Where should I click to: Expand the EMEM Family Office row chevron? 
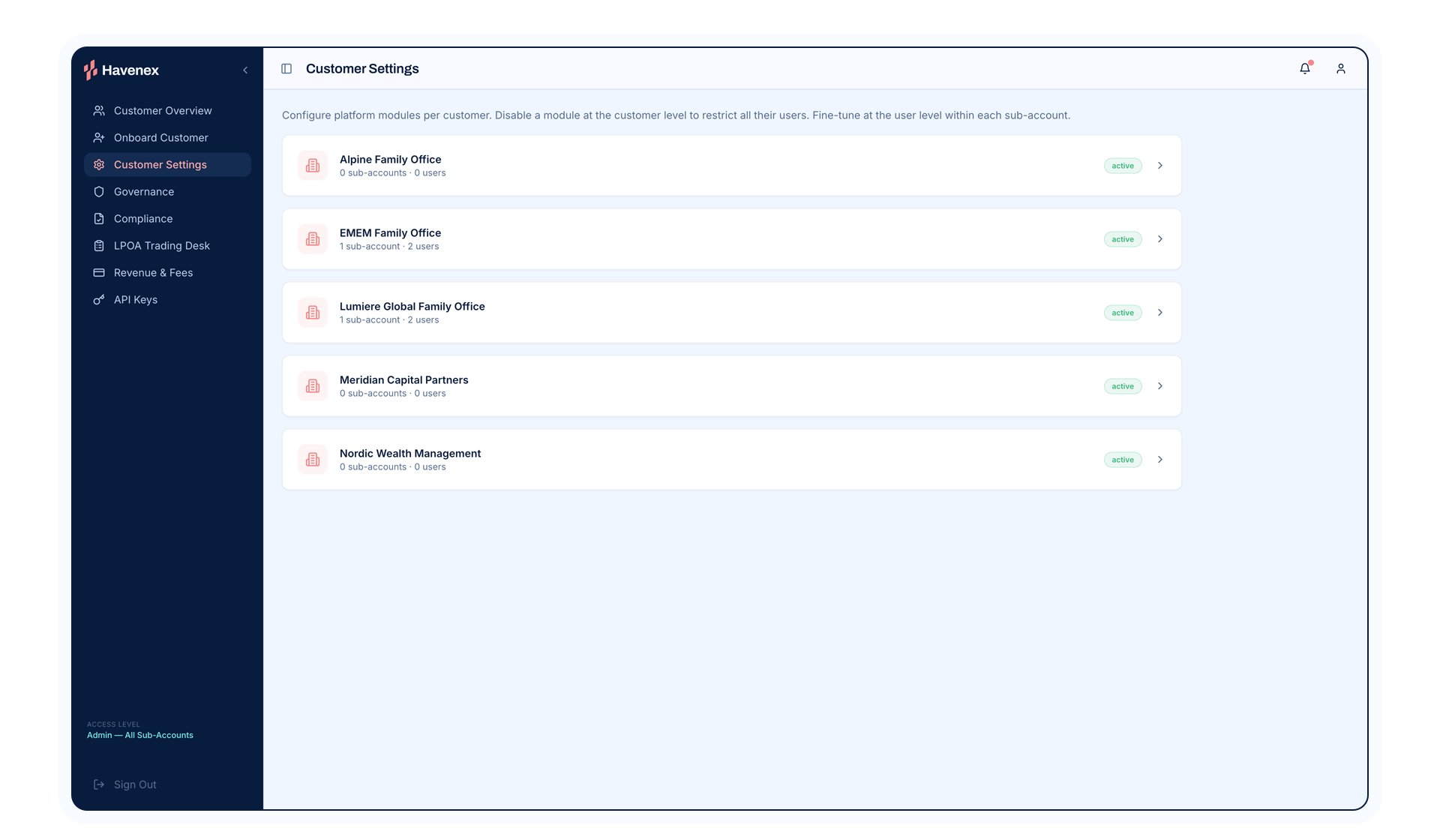(1160, 239)
